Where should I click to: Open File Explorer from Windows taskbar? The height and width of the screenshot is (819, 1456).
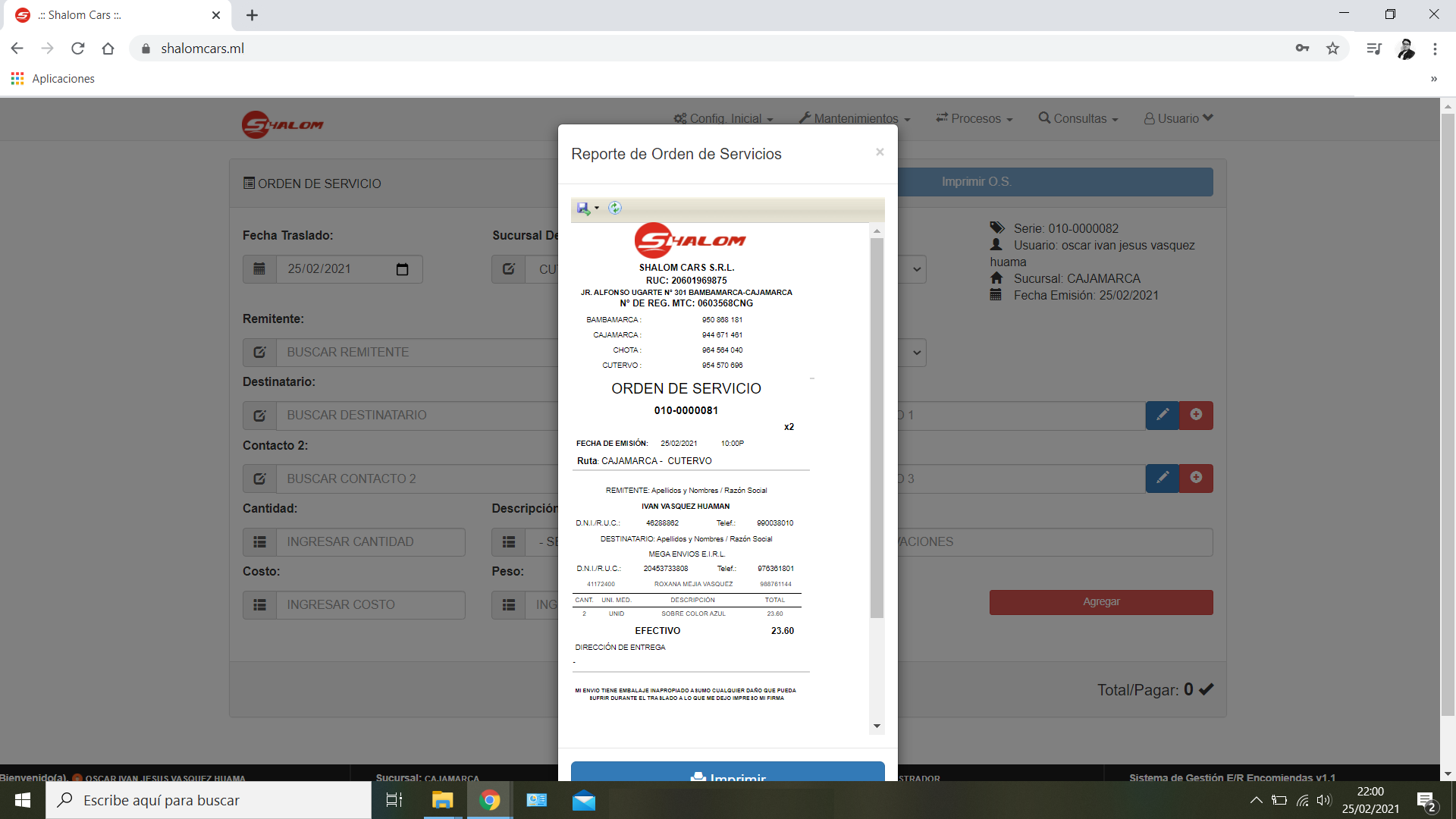click(x=442, y=800)
